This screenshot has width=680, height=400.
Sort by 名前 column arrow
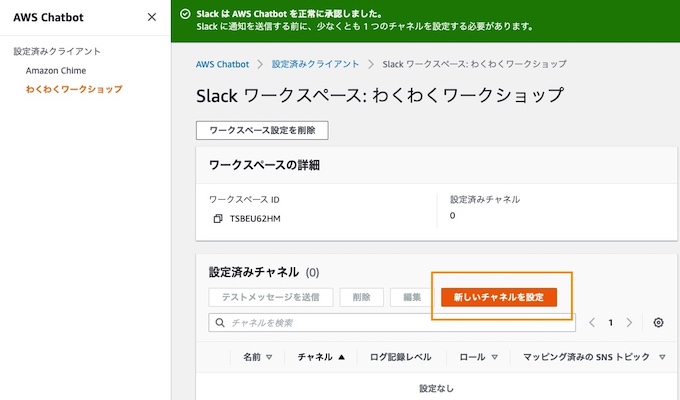[269, 357]
